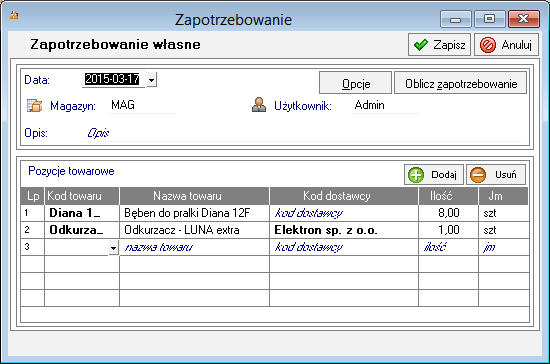Click the MAG warehouse field
The height and width of the screenshot is (364, 550).
[x=142, y=105]
